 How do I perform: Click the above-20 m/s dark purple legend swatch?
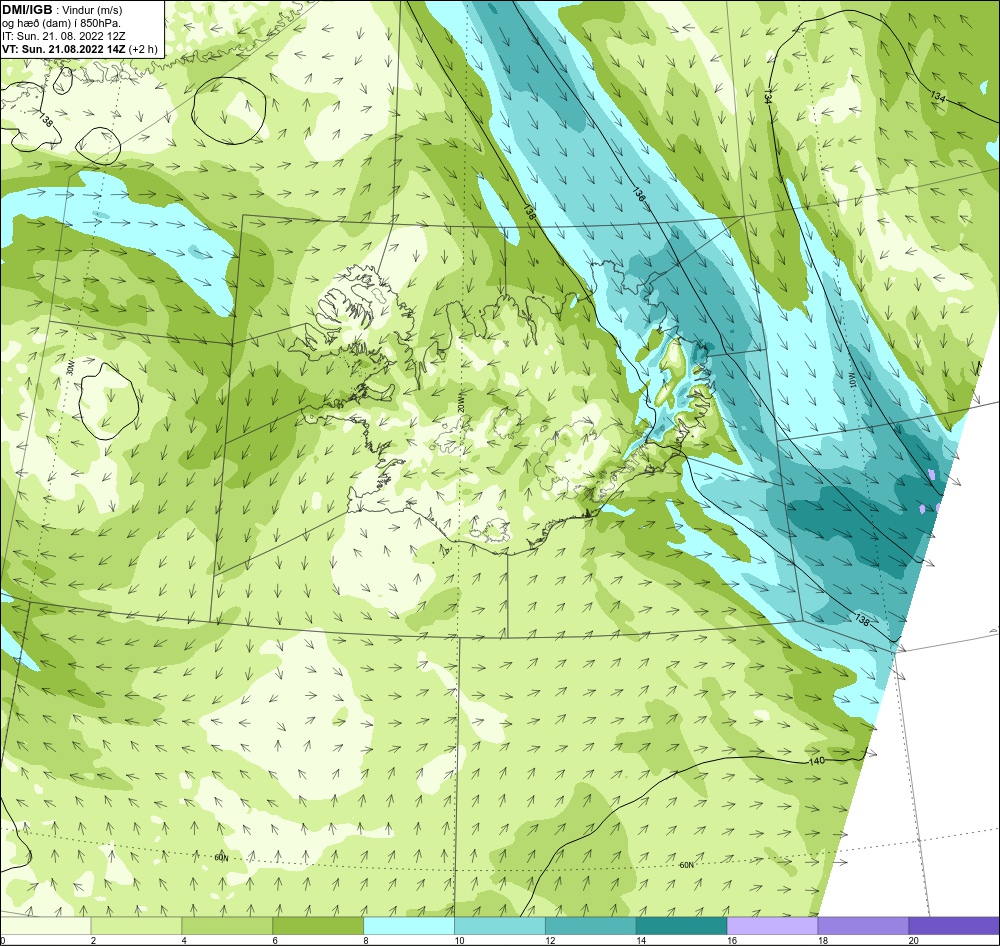click(954, 926)
